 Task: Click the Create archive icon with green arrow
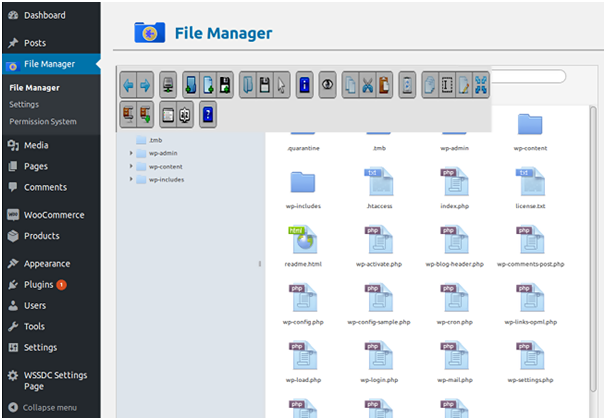[145, 114]
